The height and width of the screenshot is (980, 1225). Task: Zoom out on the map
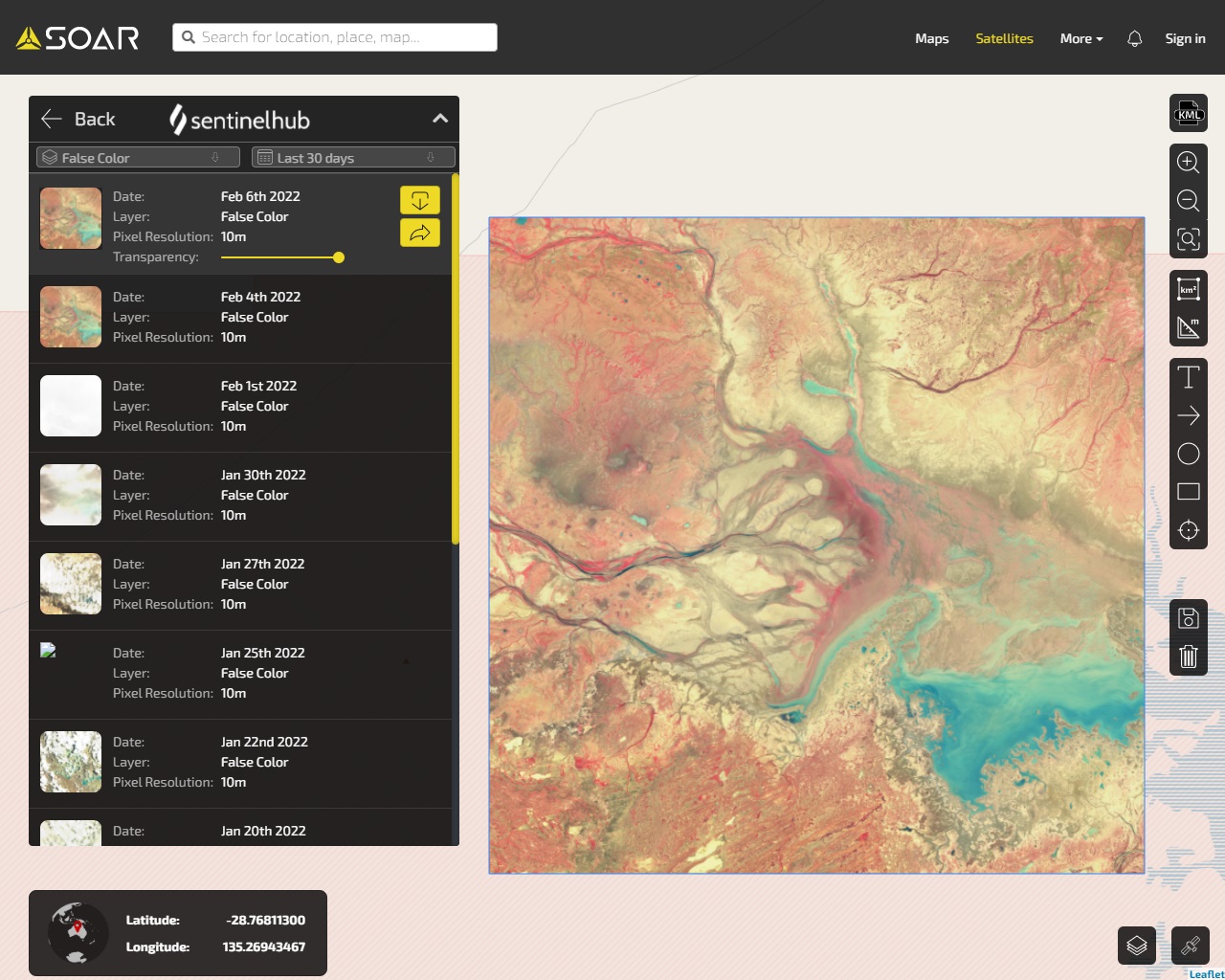(1189, 200)
